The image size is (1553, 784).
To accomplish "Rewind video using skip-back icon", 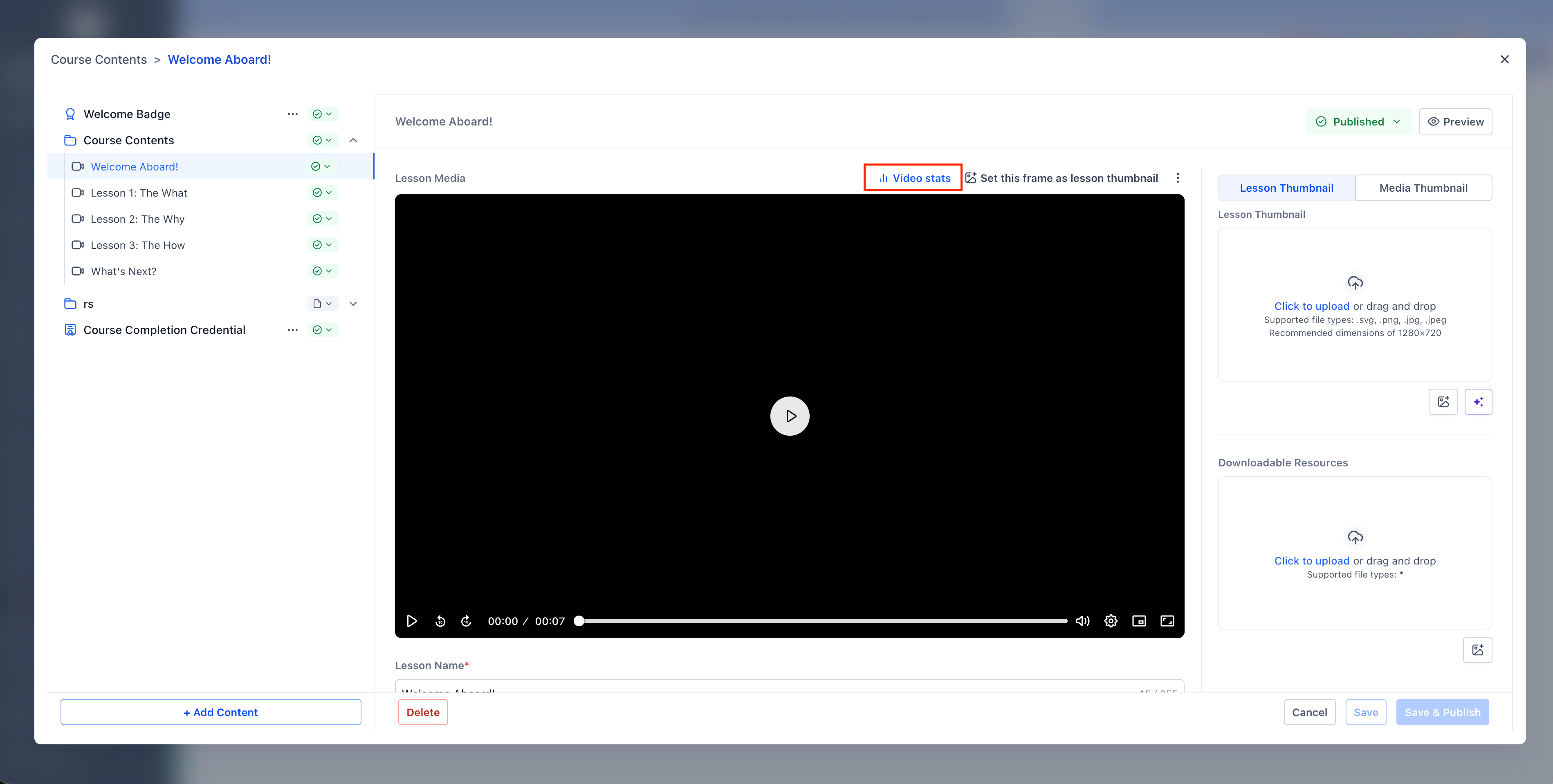I will tap(440, 621).
